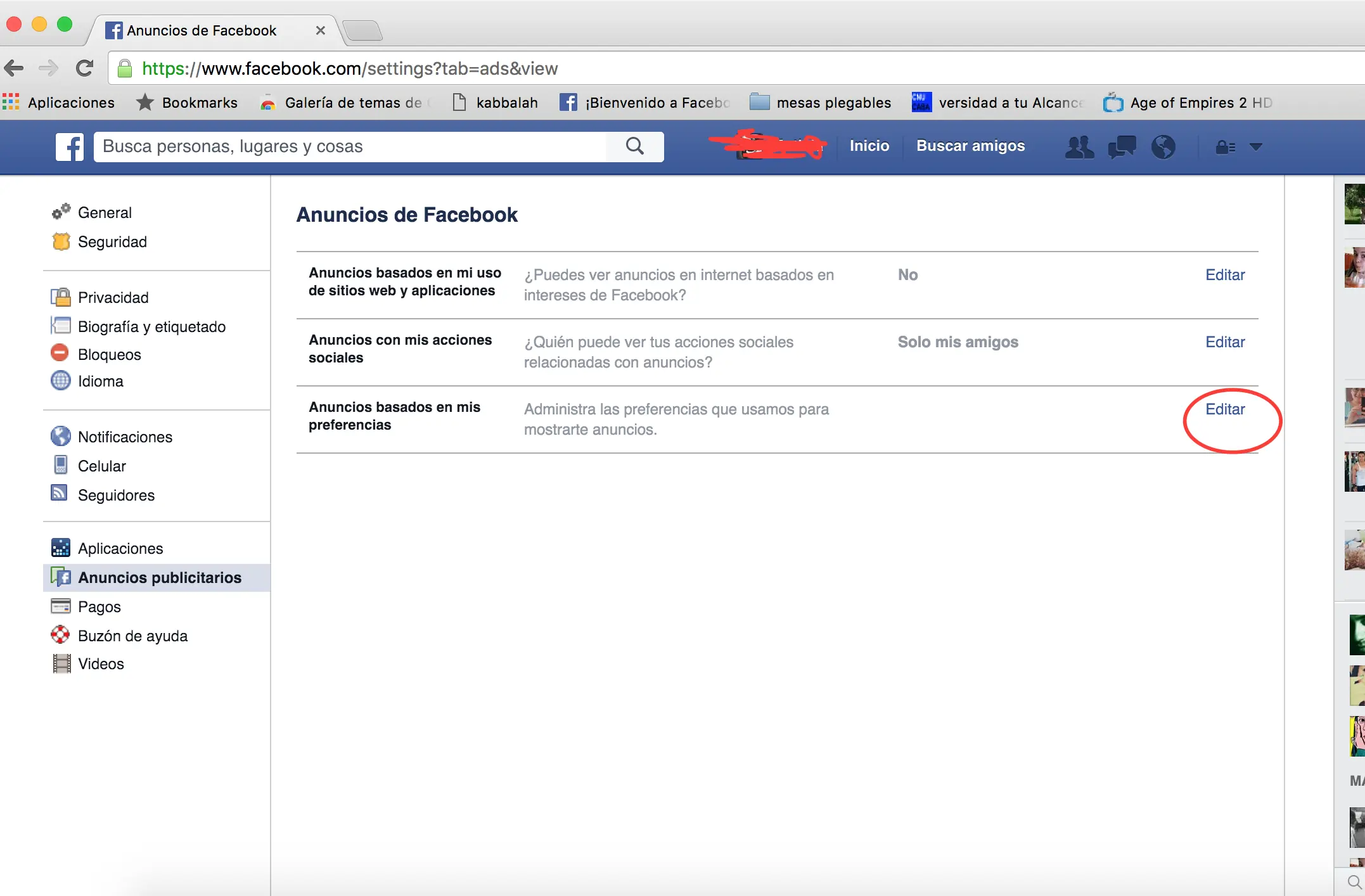Open the ¡Bienvenido a Facebook bookmark
Screen dimensions: 1365x896
(645, 102)
